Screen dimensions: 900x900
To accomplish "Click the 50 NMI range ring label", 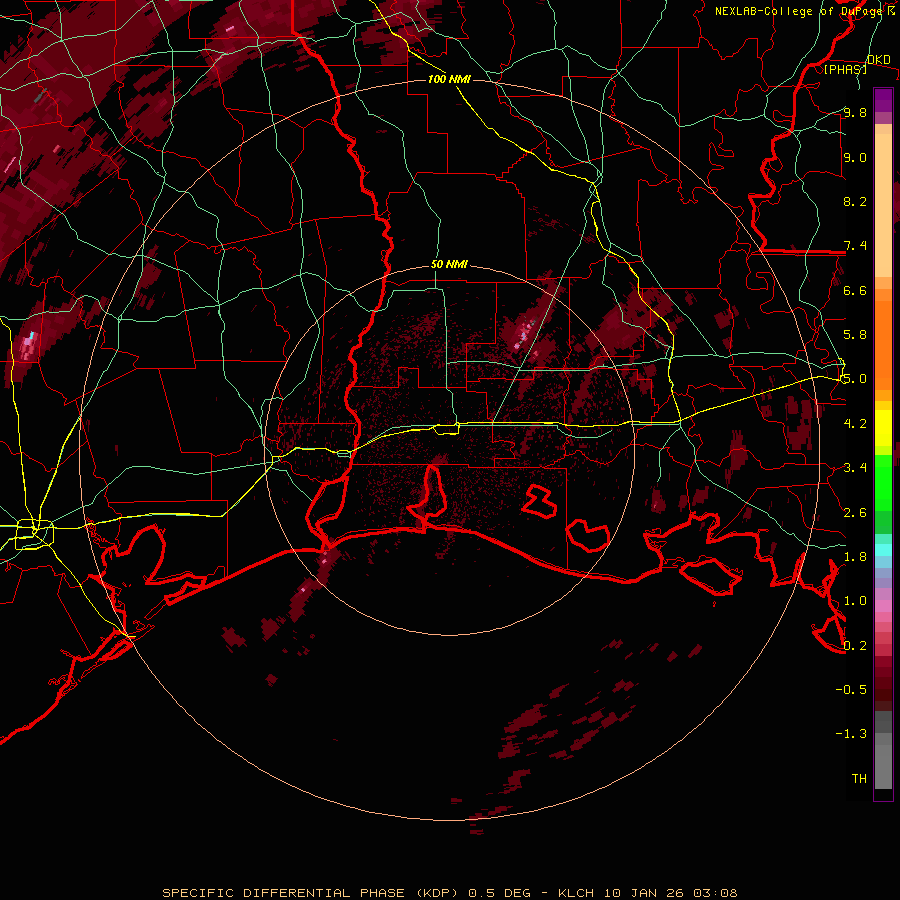I will click(449, 265).
